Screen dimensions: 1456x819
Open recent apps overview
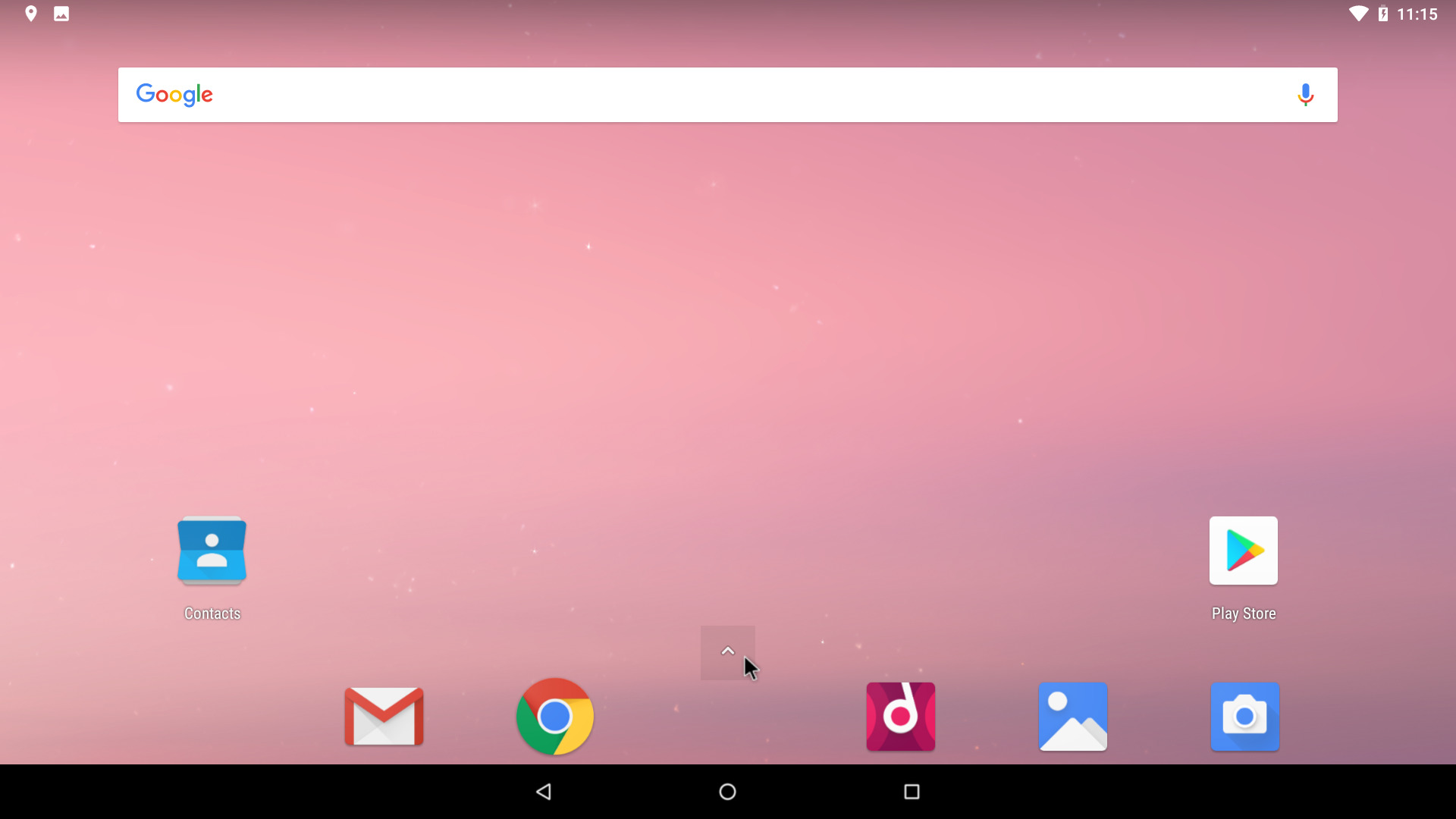point(912,791)
